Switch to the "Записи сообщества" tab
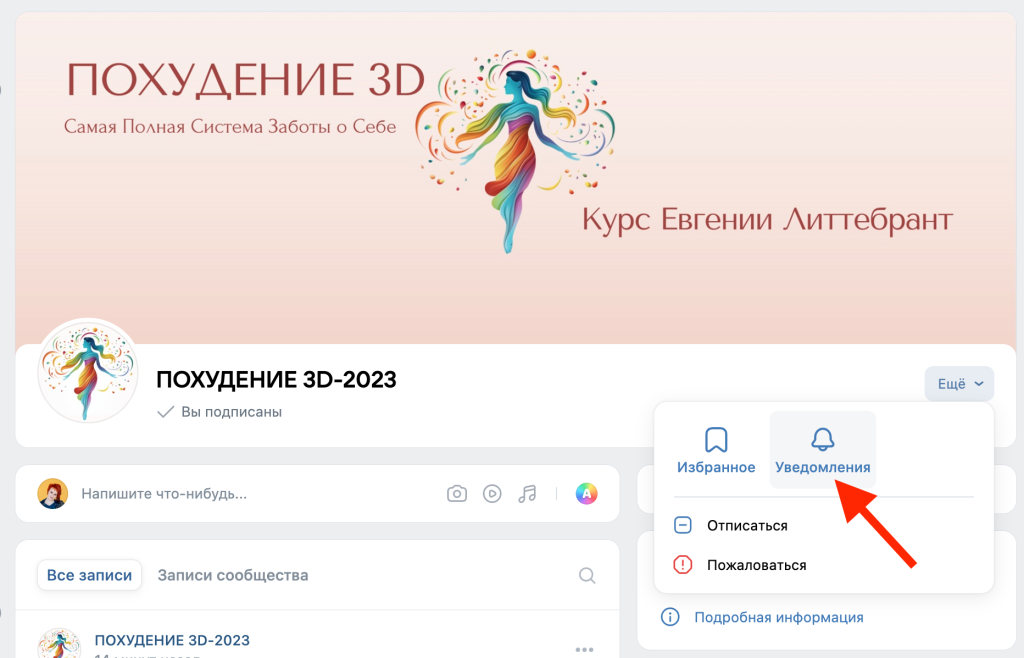 coord(233,575)
